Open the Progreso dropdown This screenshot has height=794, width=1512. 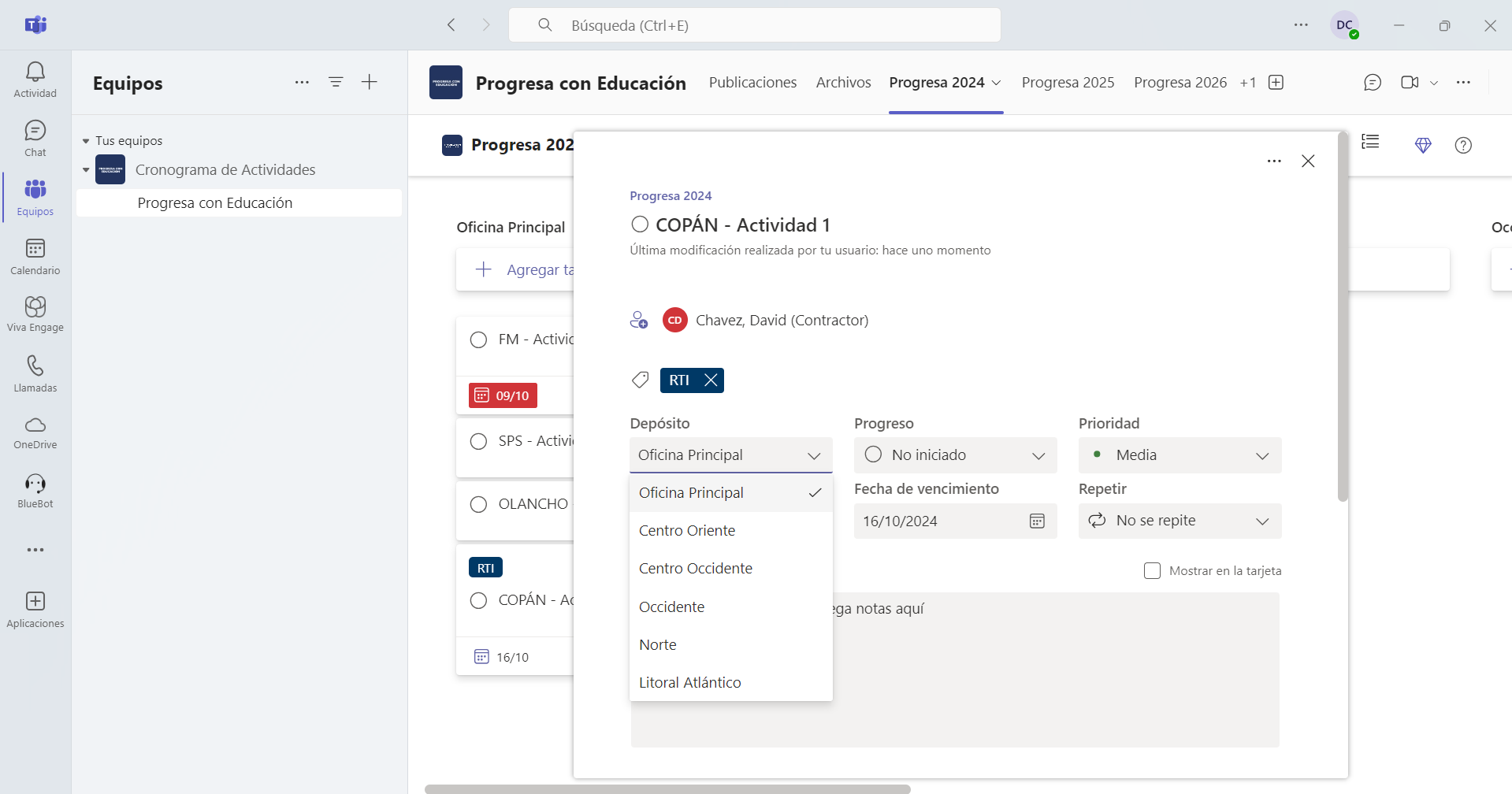click(x=955, y=455)
